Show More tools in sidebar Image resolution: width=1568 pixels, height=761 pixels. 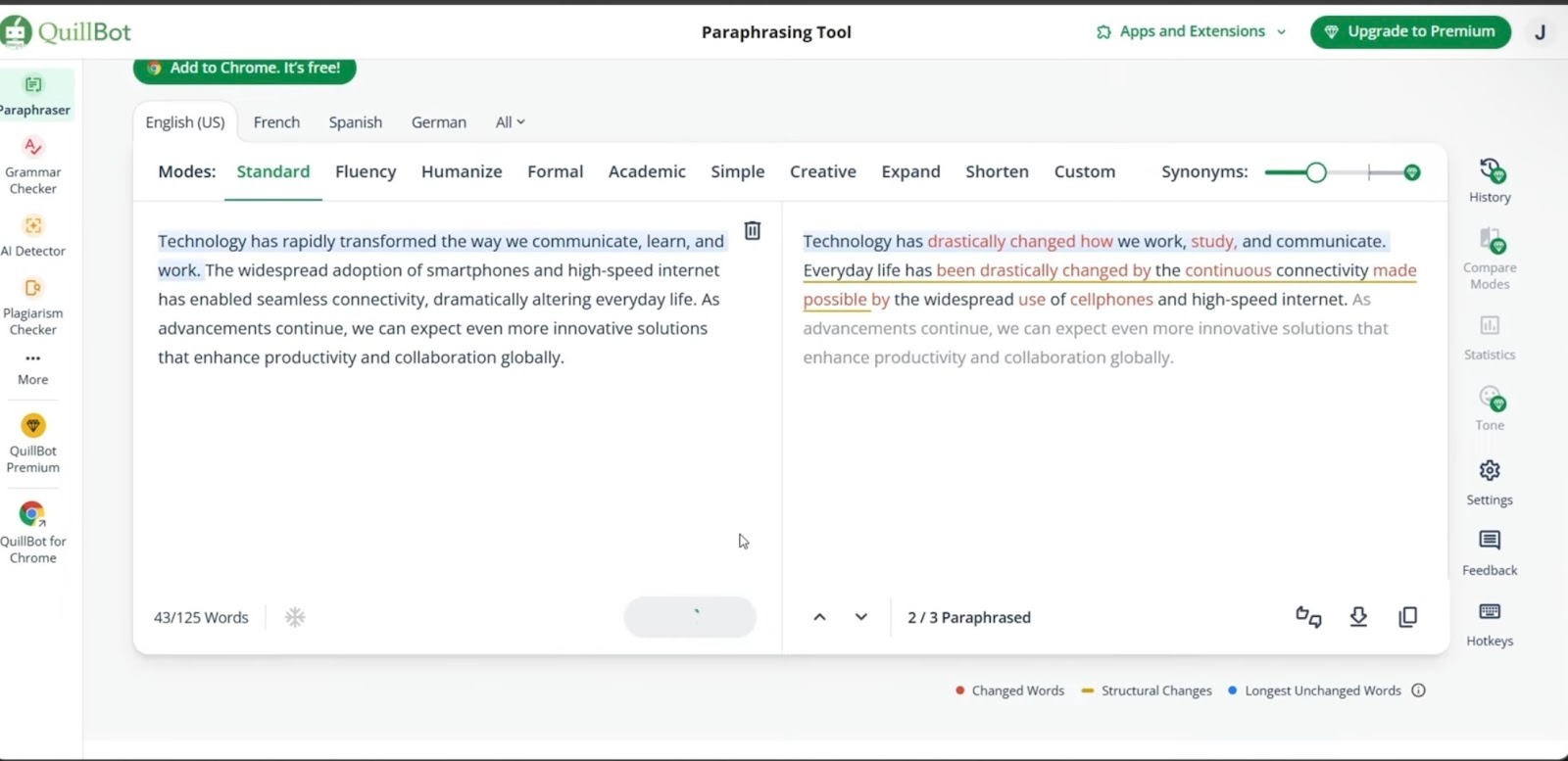(33, 368)
